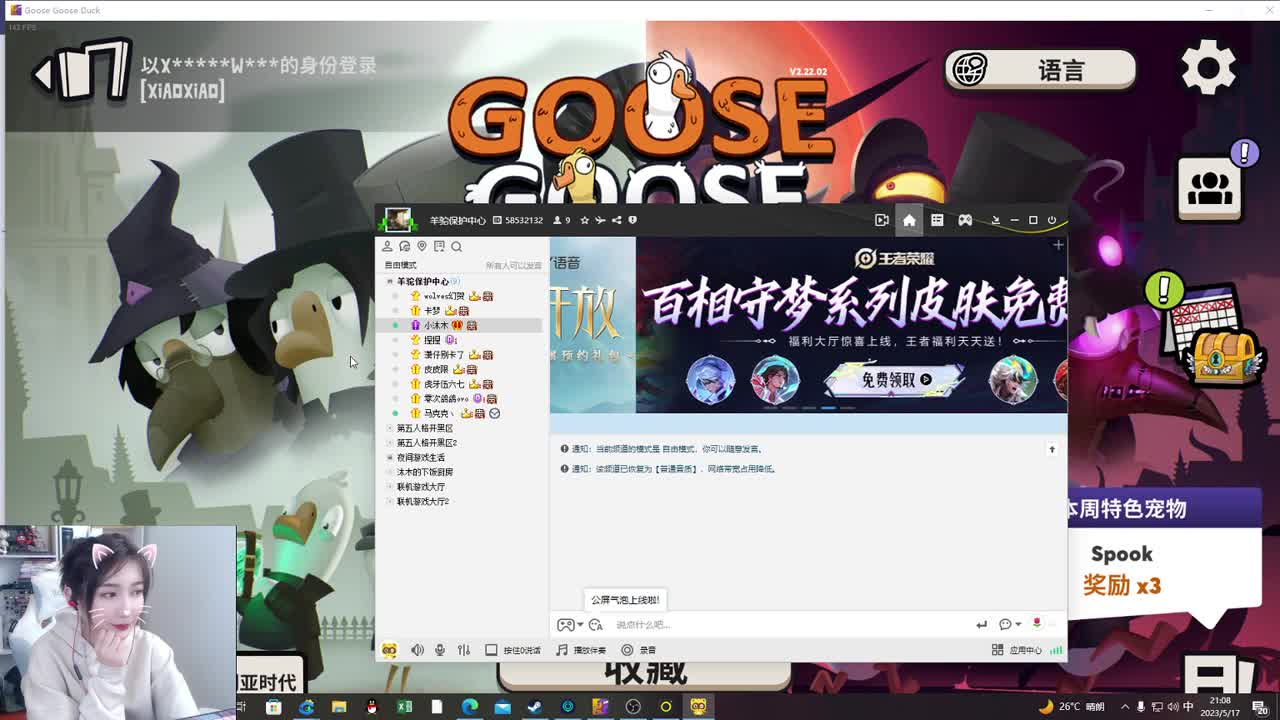
Task: Click the plus icon at banner corner
Action: point(1058,245)
